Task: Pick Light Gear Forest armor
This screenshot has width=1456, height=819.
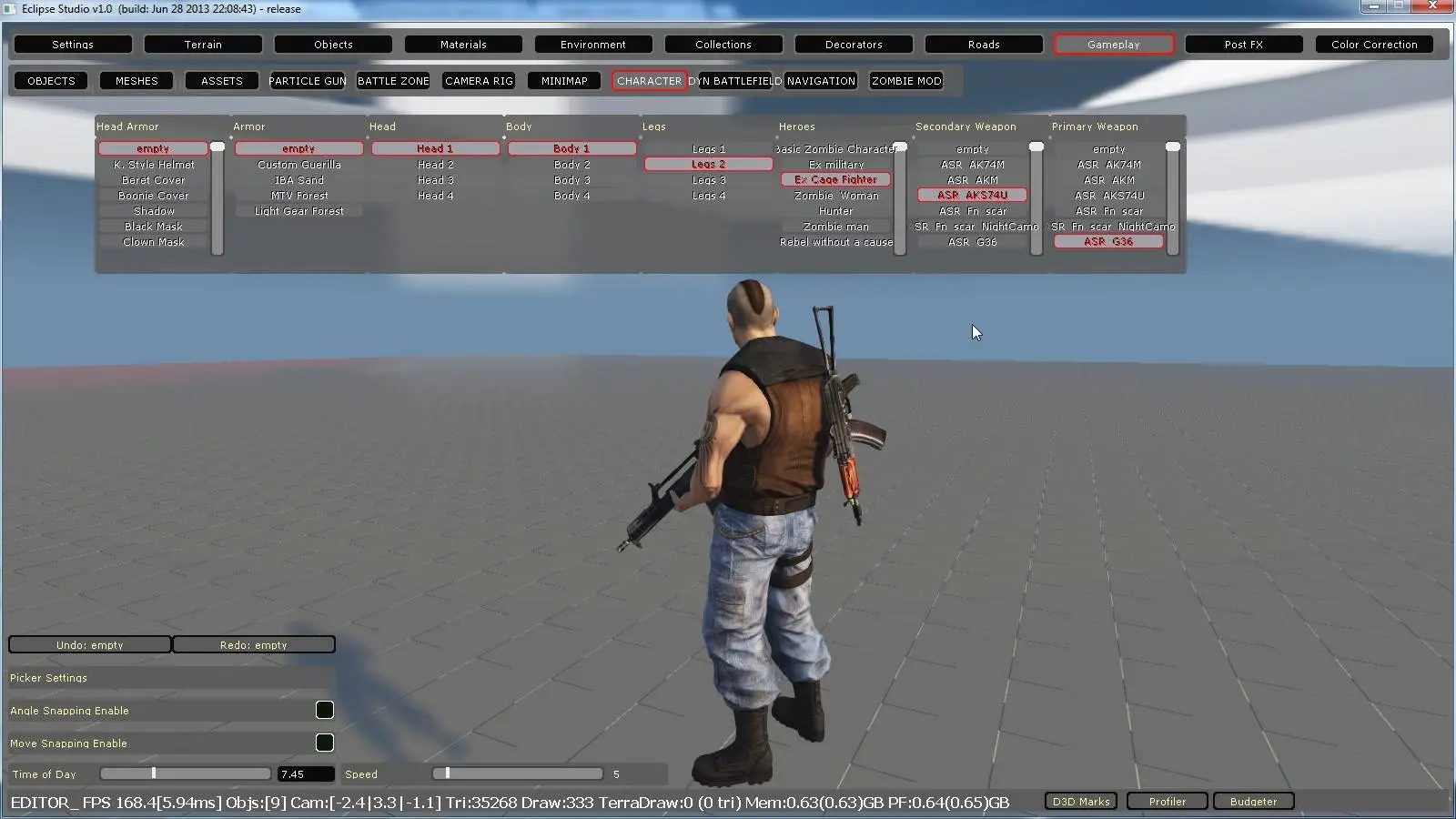Action: (x=299, y=211)
